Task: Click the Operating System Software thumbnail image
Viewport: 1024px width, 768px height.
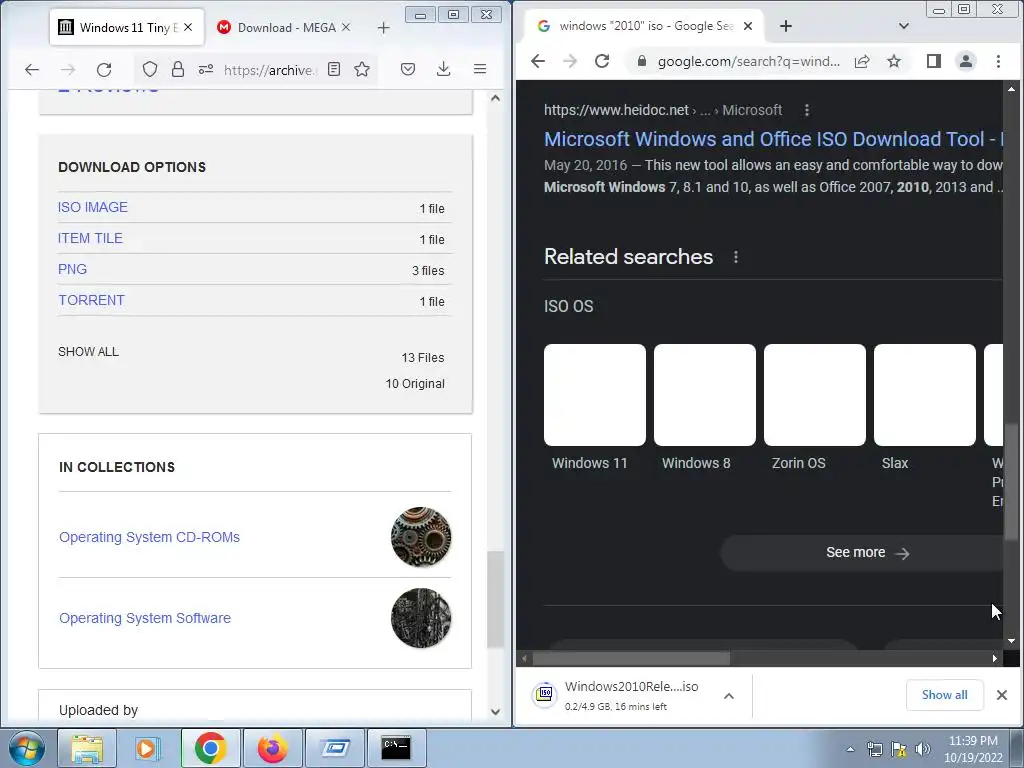Action: 421,618
